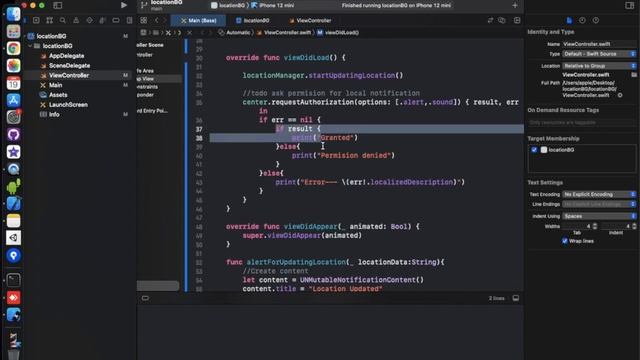640x360 pixels.
Task: Open Android Studio from the Dock
Action: pos(13,186)
